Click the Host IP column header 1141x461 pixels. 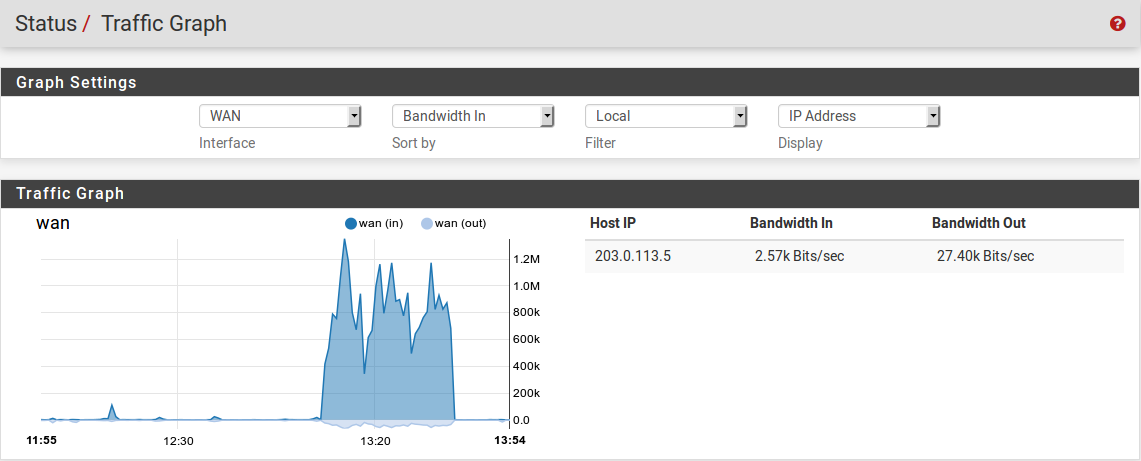pos(612,223)
